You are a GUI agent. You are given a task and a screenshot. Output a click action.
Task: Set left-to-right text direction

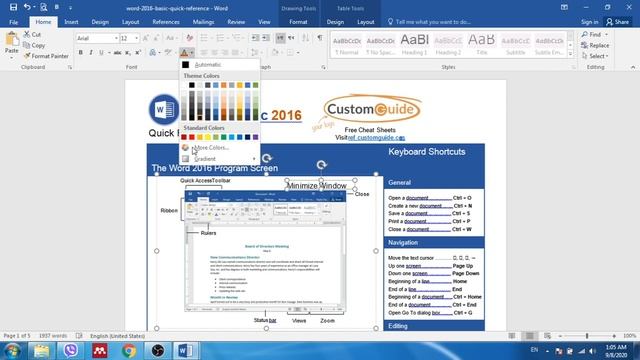coord(280,38)
